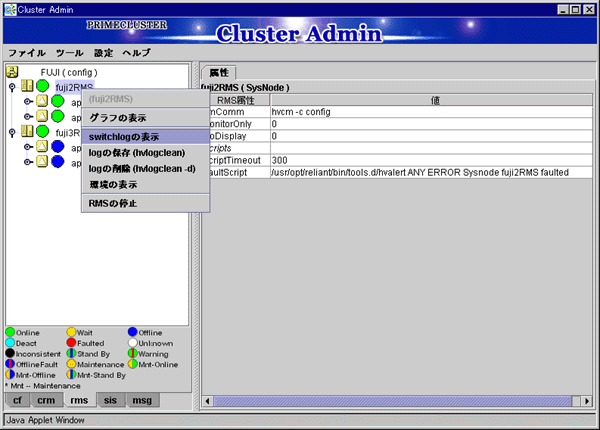The width and height of the screenshot is (600, 430).
Task: Select the ScriptTimeout value 300 cell
Action: pos(431,160)
